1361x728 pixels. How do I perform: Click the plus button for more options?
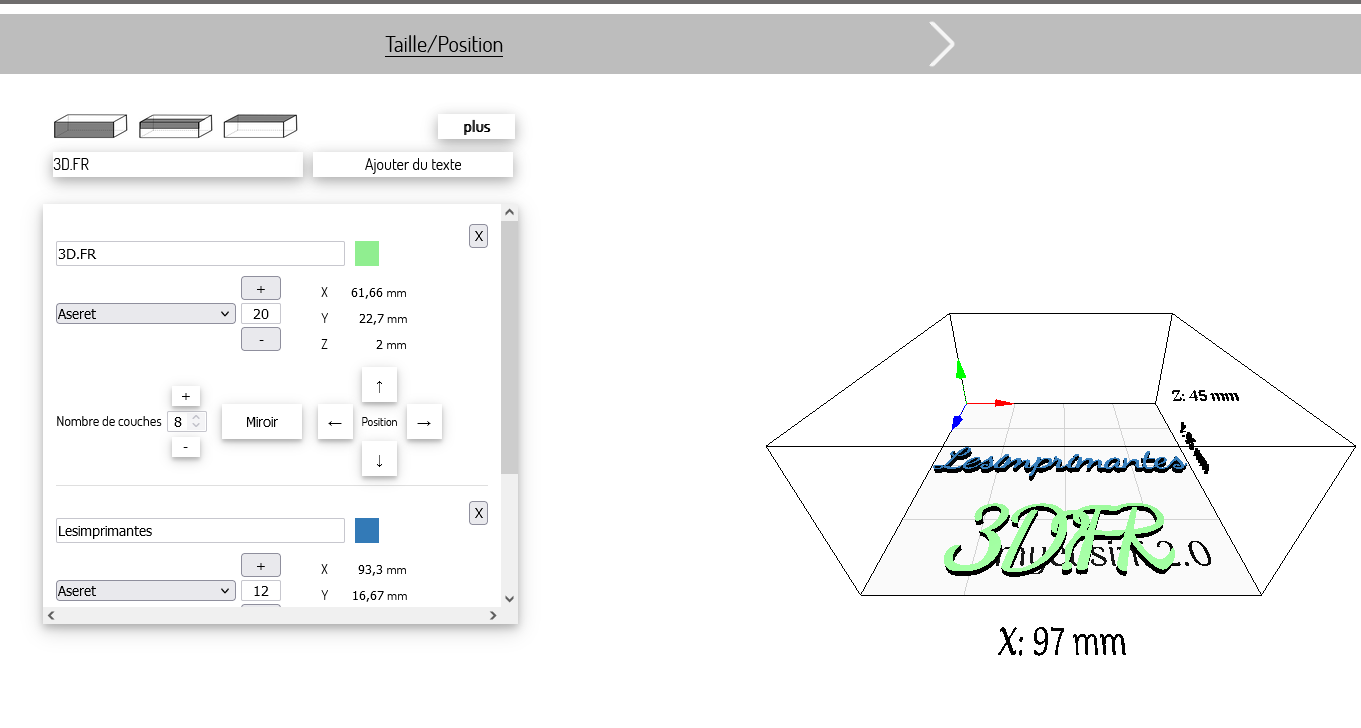pos(477,127)
